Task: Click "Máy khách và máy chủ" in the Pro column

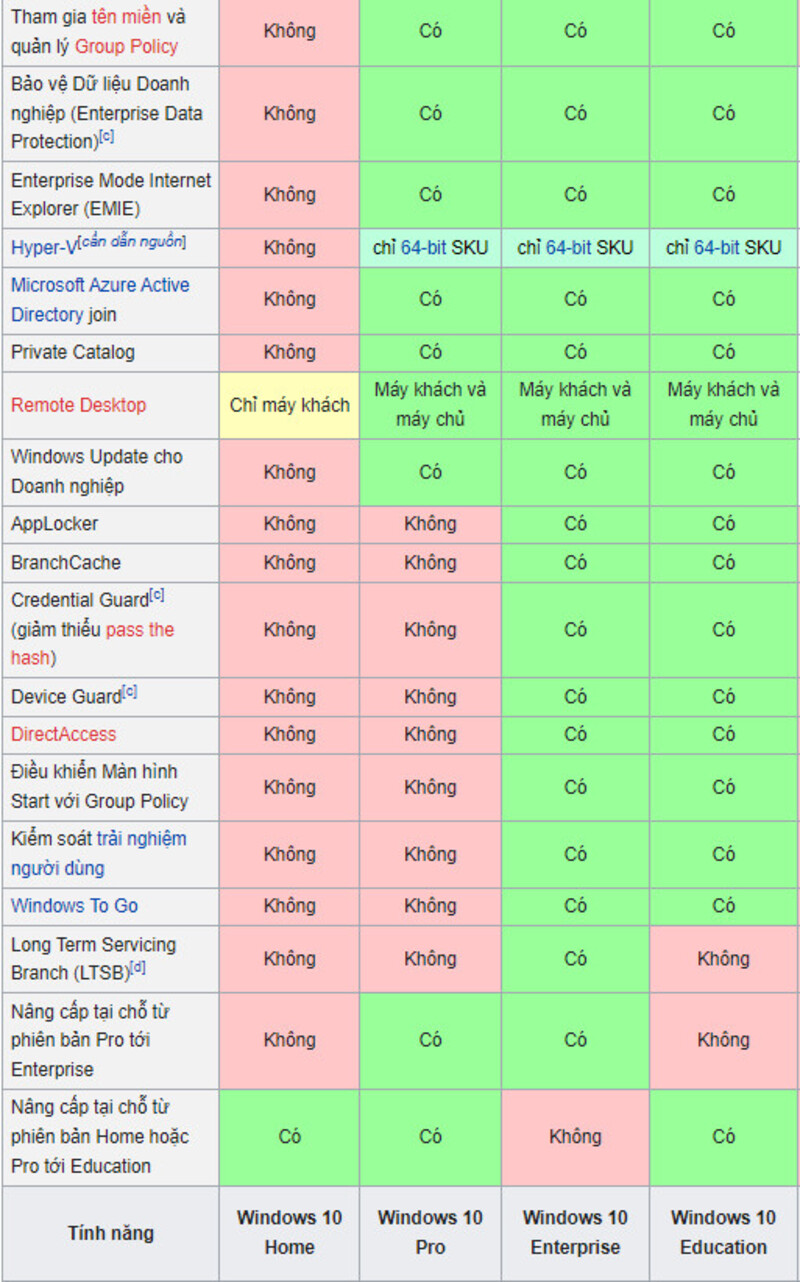Action: click(431, 404)
